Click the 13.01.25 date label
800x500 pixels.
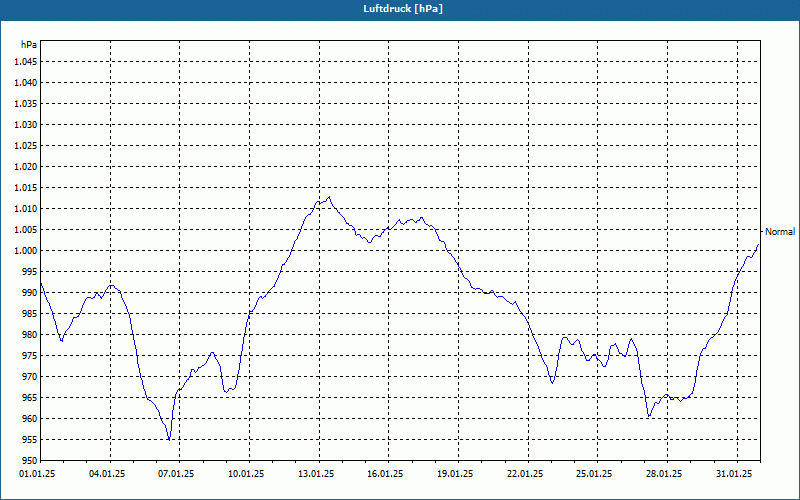316,474
